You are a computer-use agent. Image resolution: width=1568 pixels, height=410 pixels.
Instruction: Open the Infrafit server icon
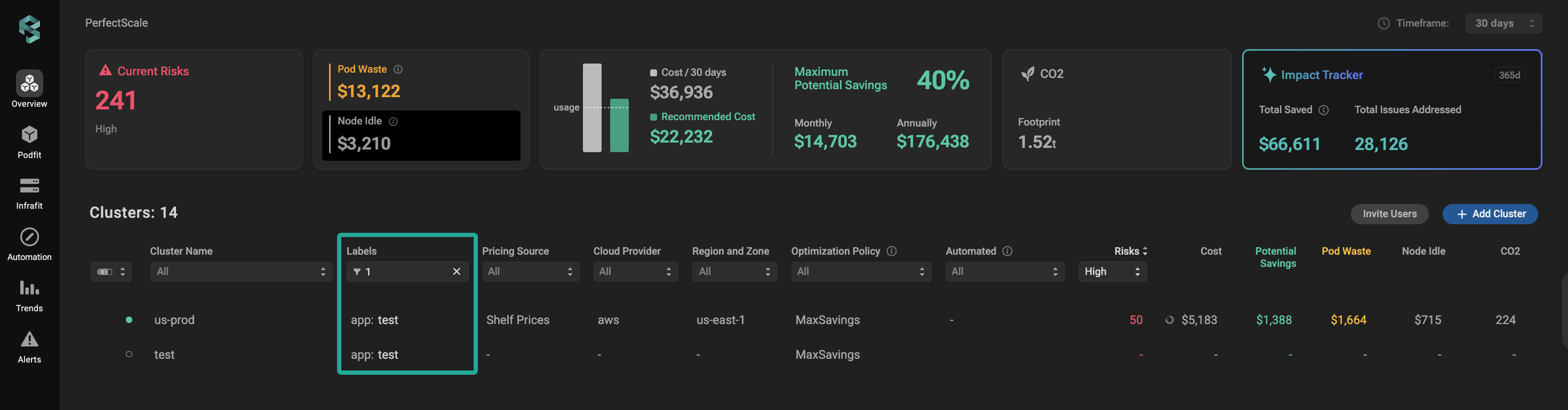[x=29, y=186]
